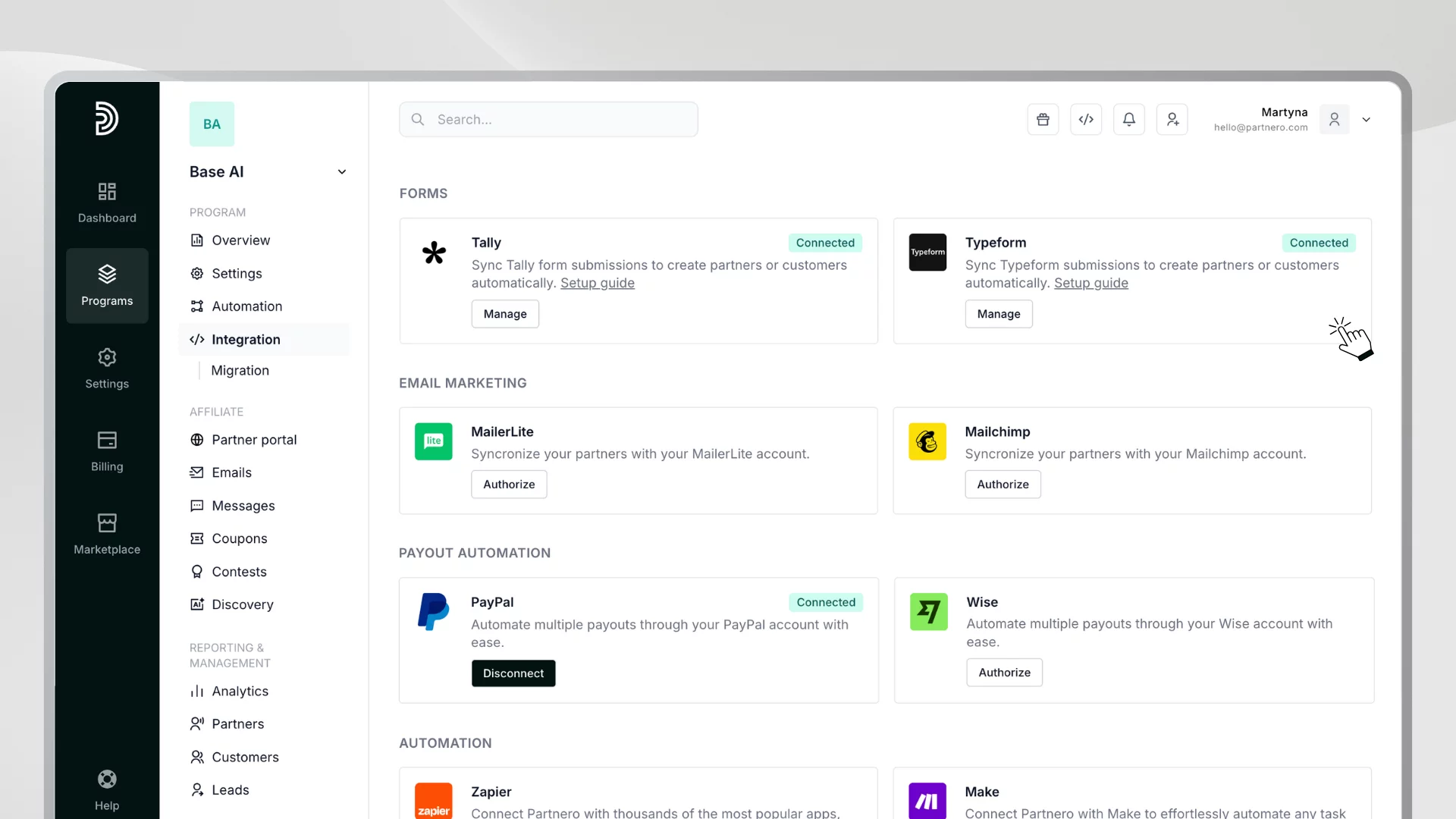
Task: Click the Partnero logo in the sidebar
Action: click(x=107, y=118)
